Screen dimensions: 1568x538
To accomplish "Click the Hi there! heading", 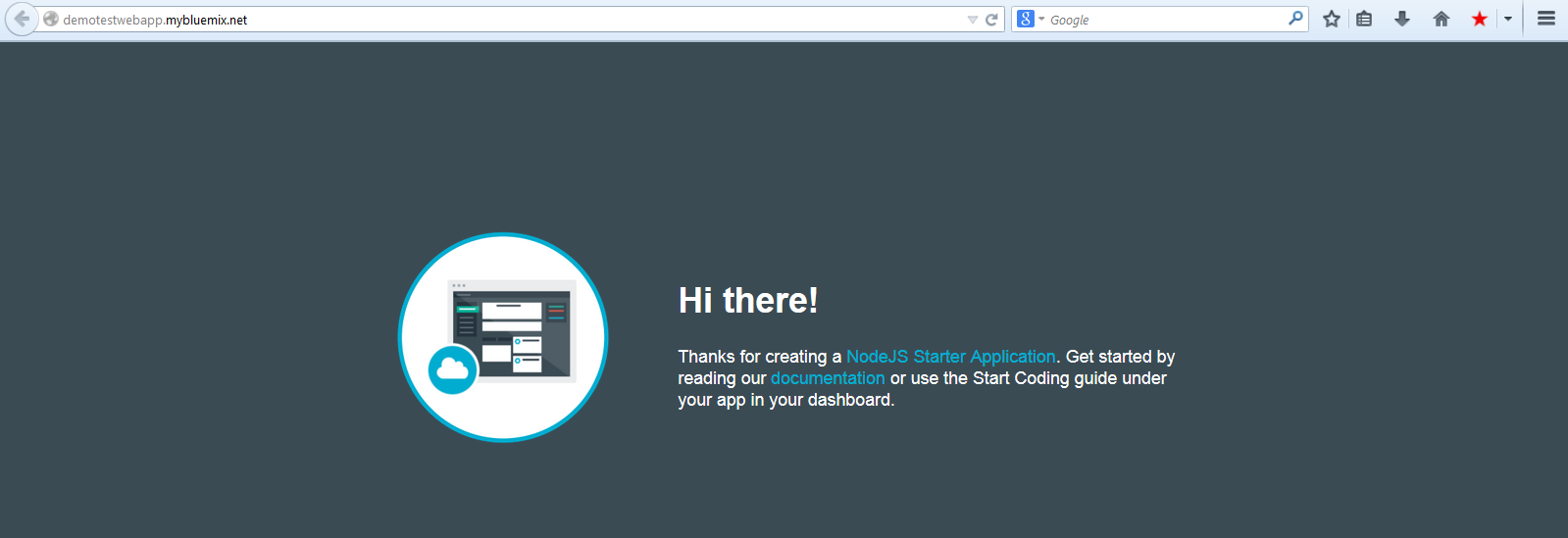I will tap(748, 300).
